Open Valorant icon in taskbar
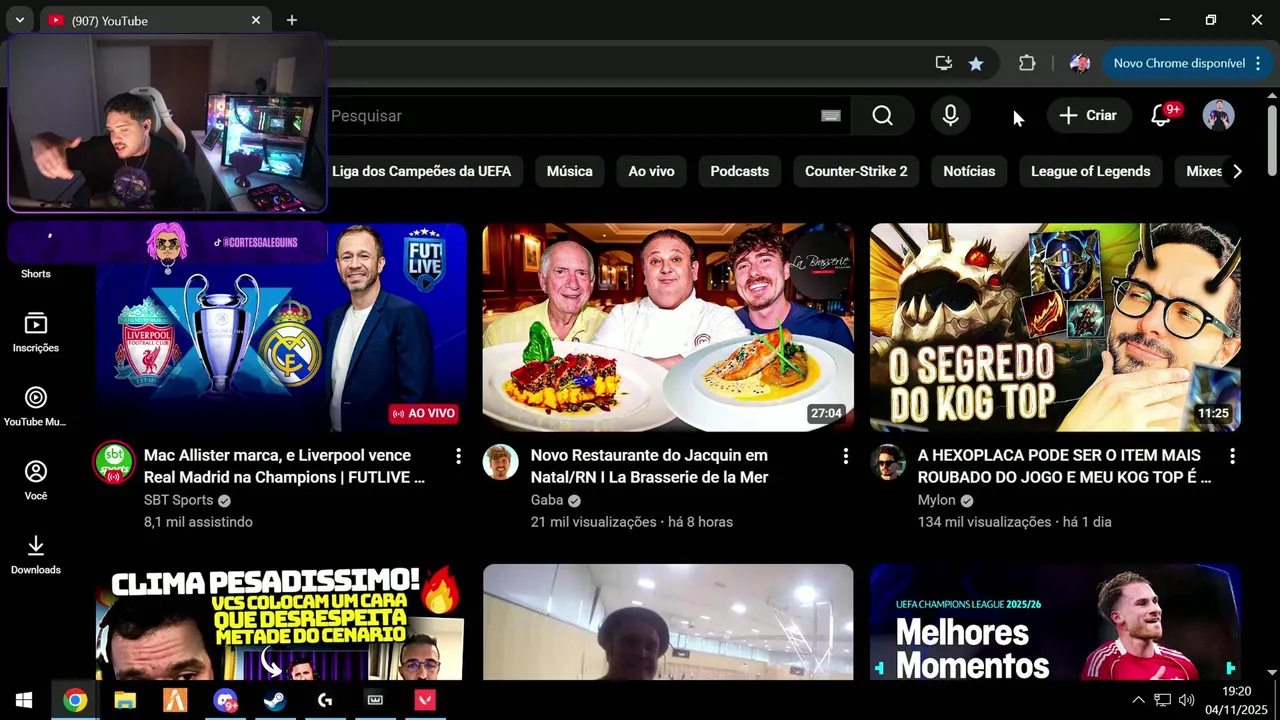Screen dimensions: 1280x720 coord(425,700)
